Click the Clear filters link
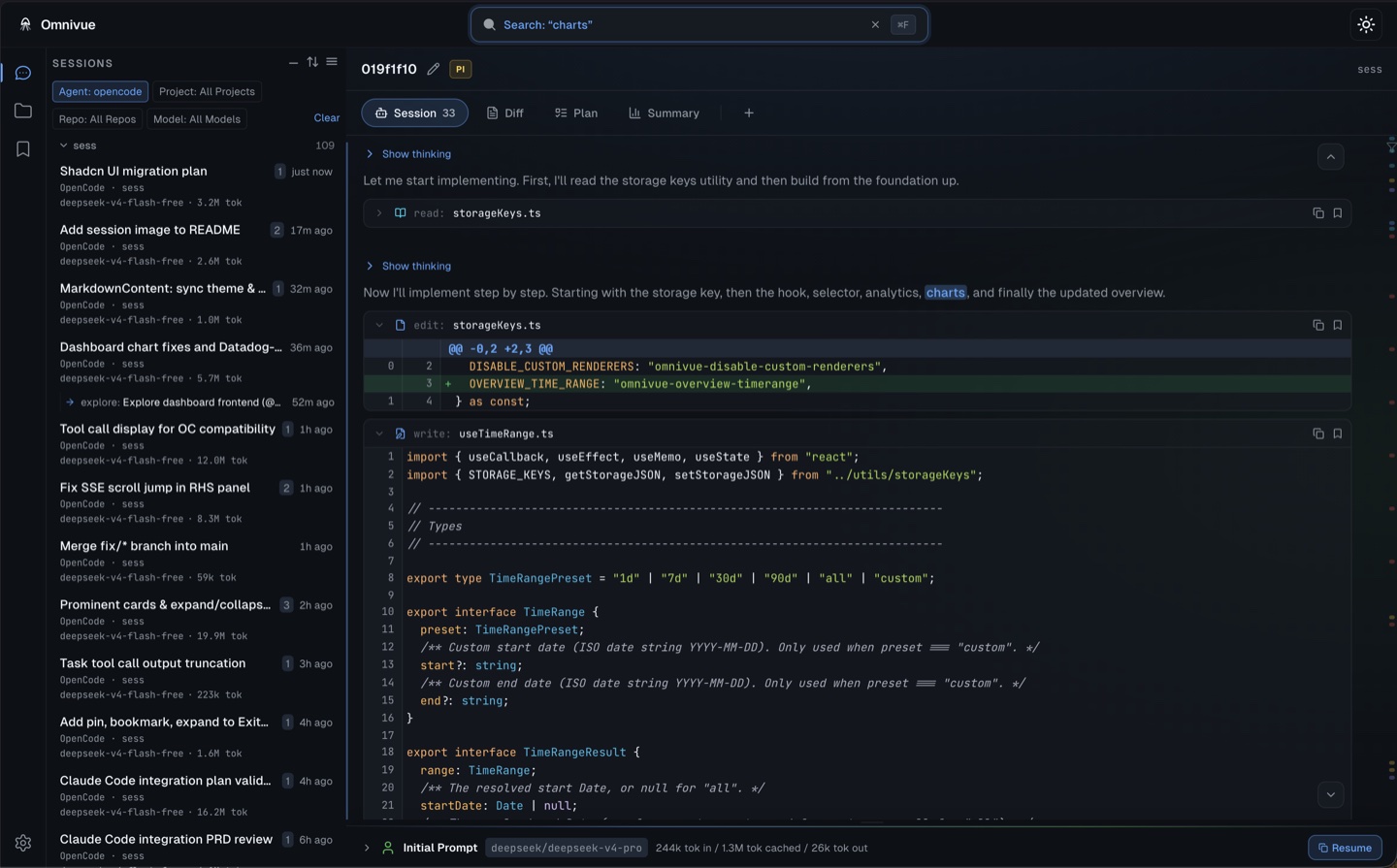This screenshot has height=868, width=1397. click(x=327, y=118)
